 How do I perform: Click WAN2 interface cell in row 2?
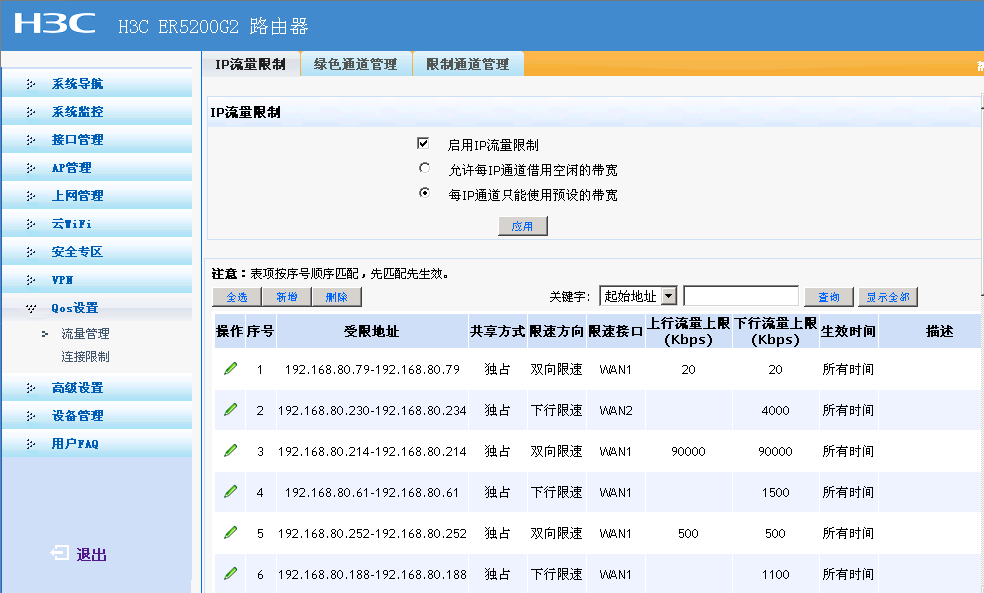click(x=616, y=410)
